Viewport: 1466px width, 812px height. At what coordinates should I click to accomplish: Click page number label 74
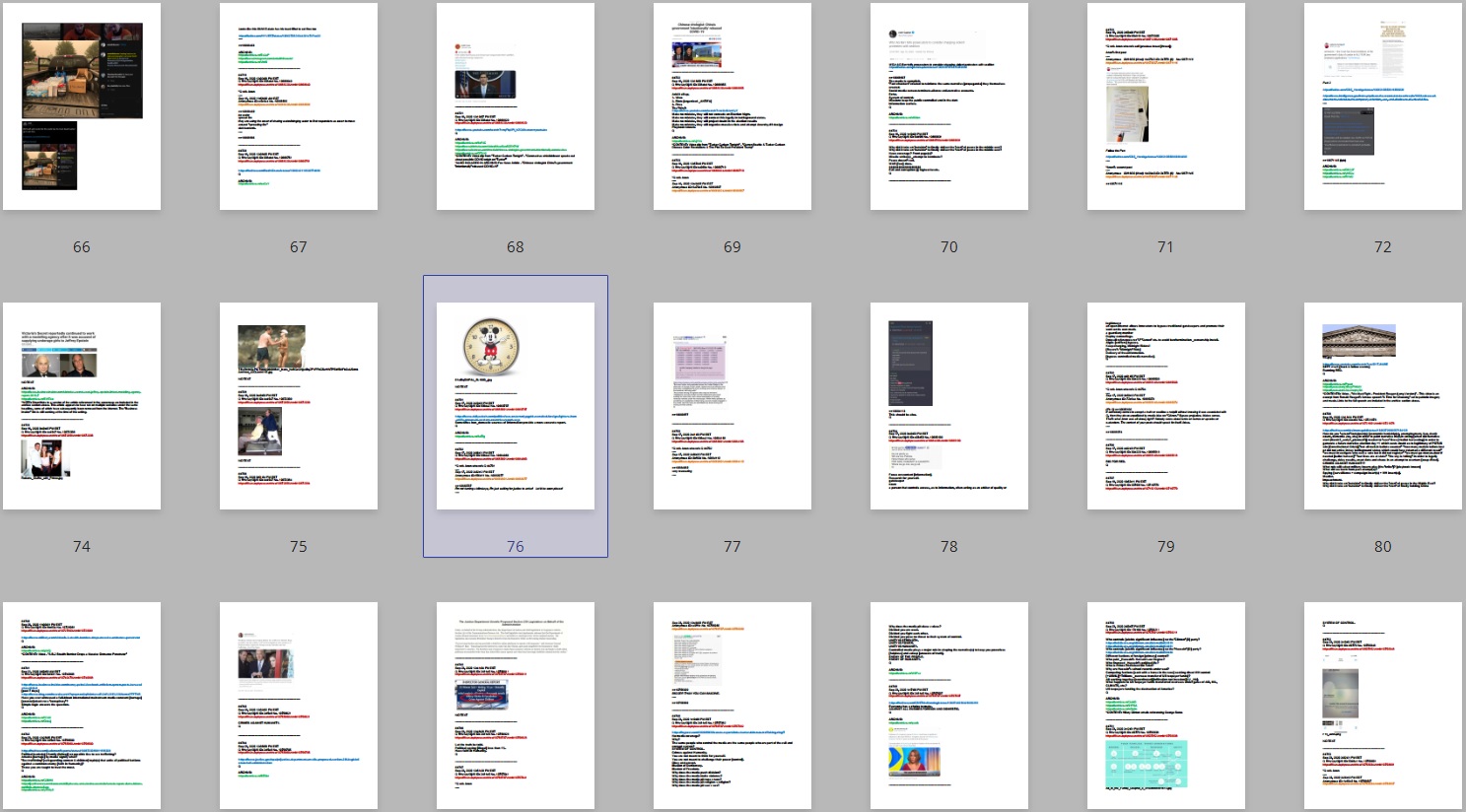82,547
